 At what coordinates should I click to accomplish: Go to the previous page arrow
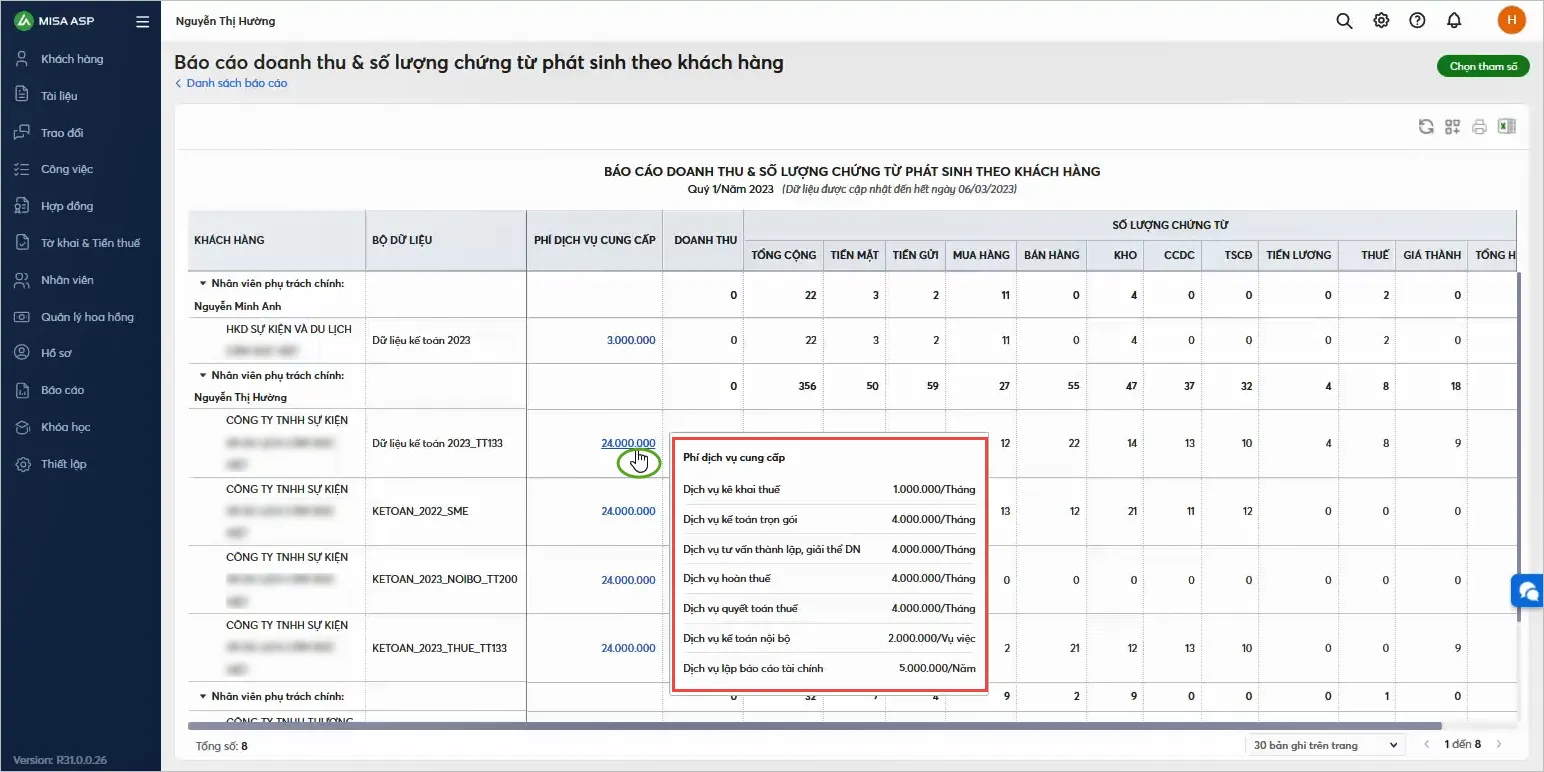[1428, 745]
